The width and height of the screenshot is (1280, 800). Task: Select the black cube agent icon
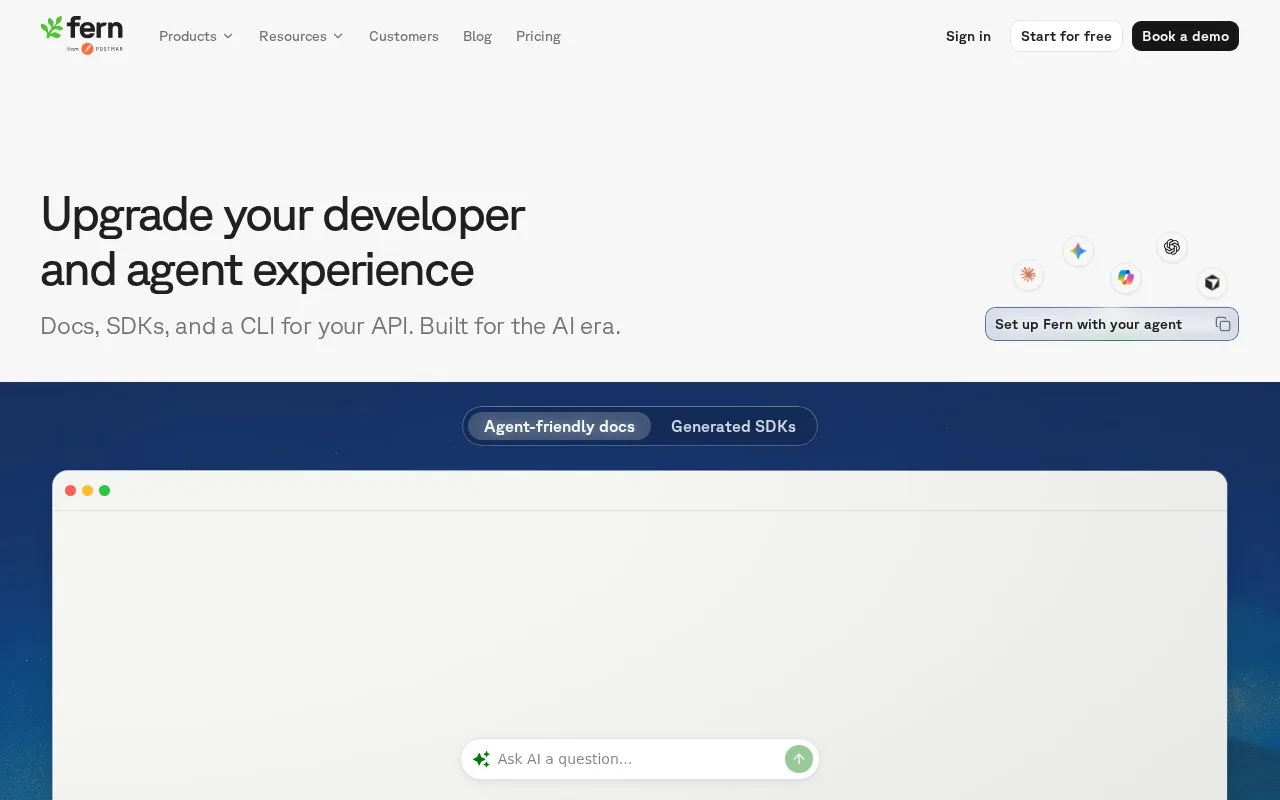click(x=1212, y=283)
